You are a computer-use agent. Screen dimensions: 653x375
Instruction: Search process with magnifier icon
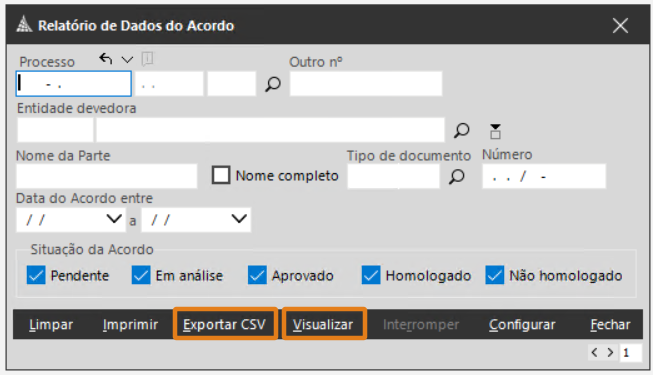(x=273, y=84)
